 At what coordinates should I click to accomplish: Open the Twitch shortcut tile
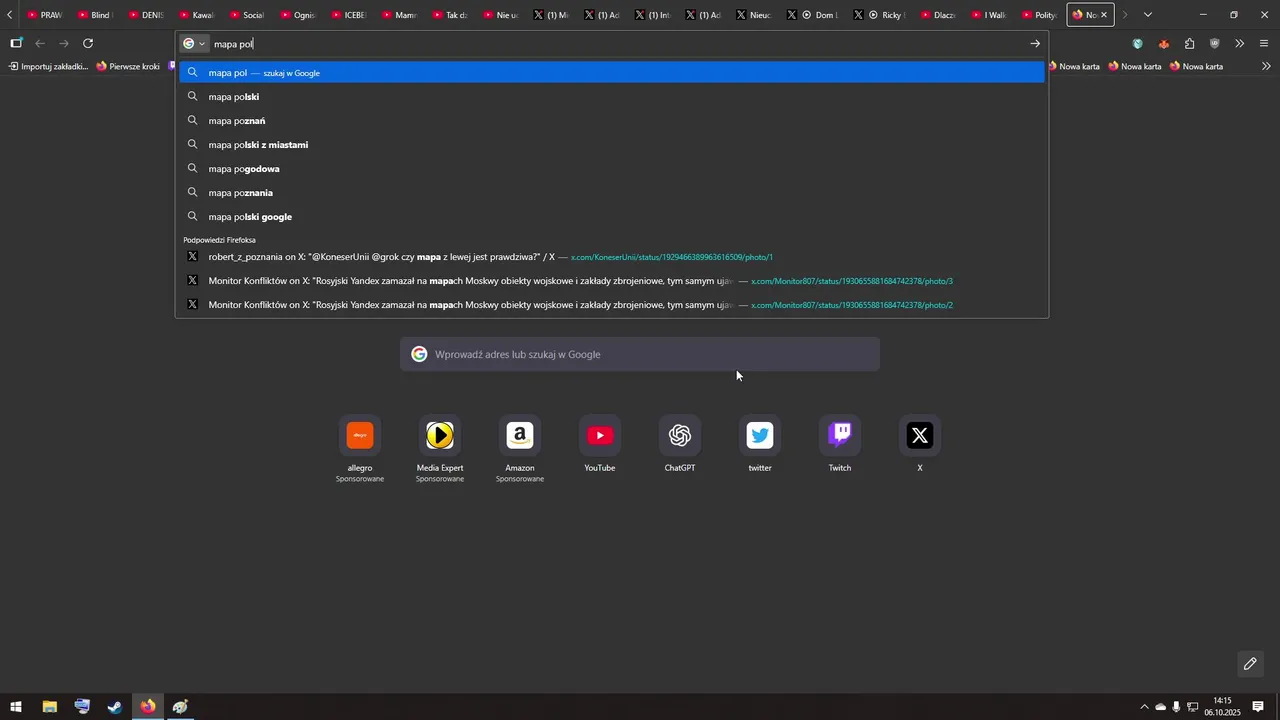click(x=840, y=436)
